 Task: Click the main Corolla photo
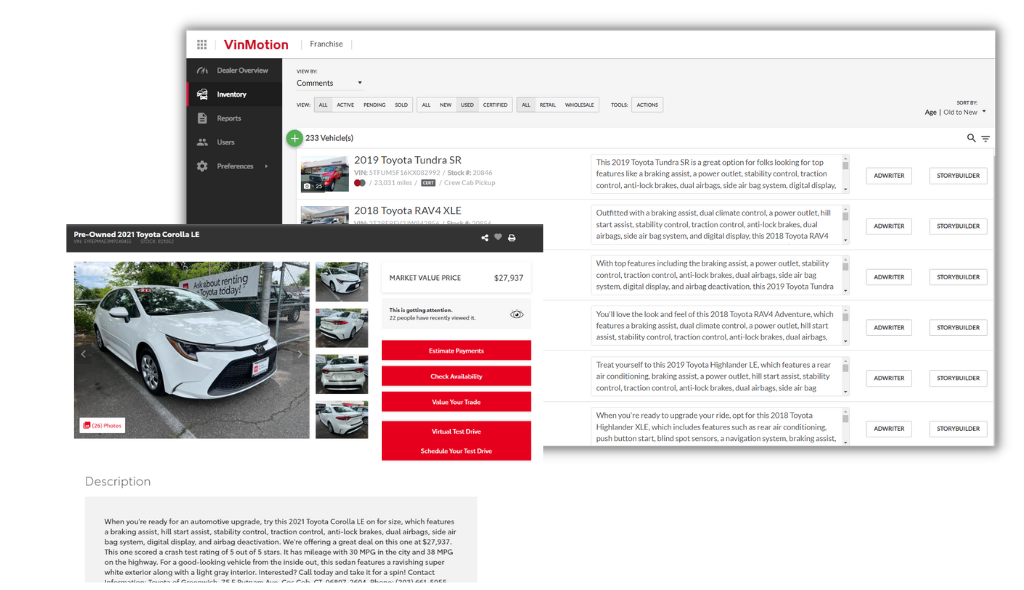(x=191, y=350)
